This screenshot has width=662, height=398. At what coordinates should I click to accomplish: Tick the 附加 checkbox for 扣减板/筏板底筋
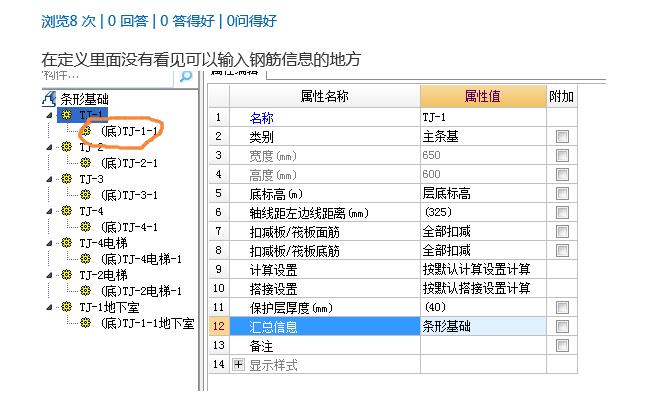562,250
